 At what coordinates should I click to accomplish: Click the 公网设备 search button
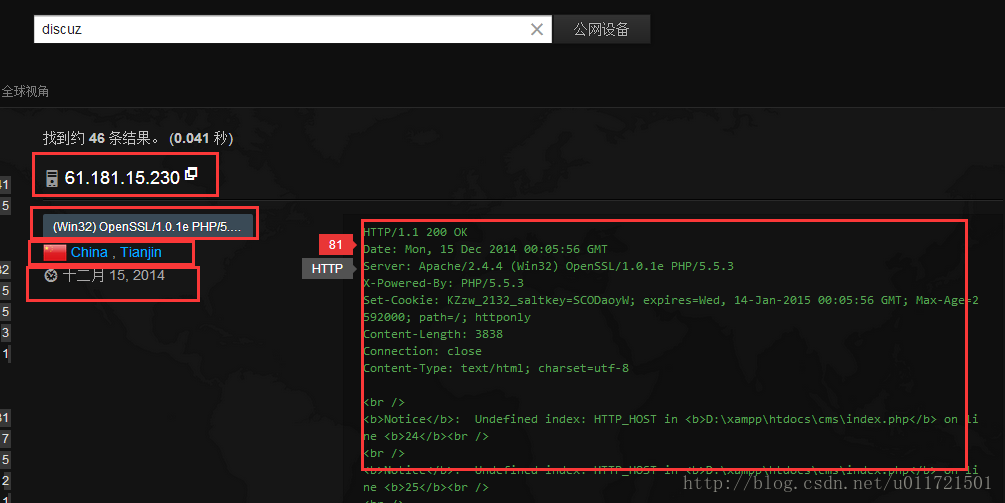point(601,29)
